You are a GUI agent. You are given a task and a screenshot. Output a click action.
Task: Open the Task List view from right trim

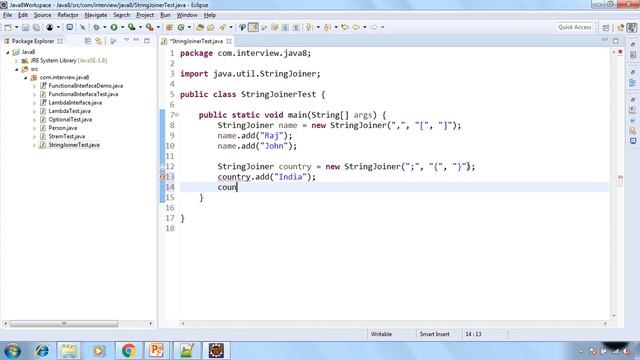pos(633,55)
